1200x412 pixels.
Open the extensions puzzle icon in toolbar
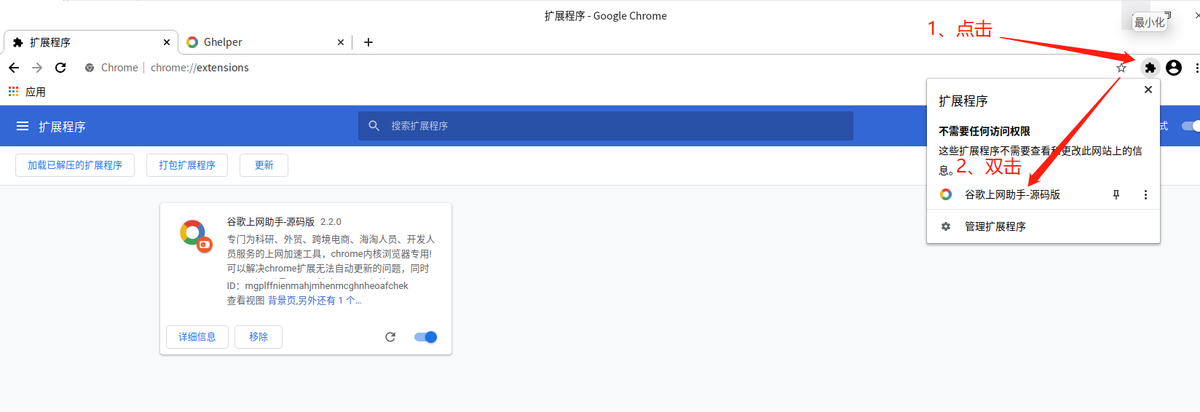(1150, 67)
